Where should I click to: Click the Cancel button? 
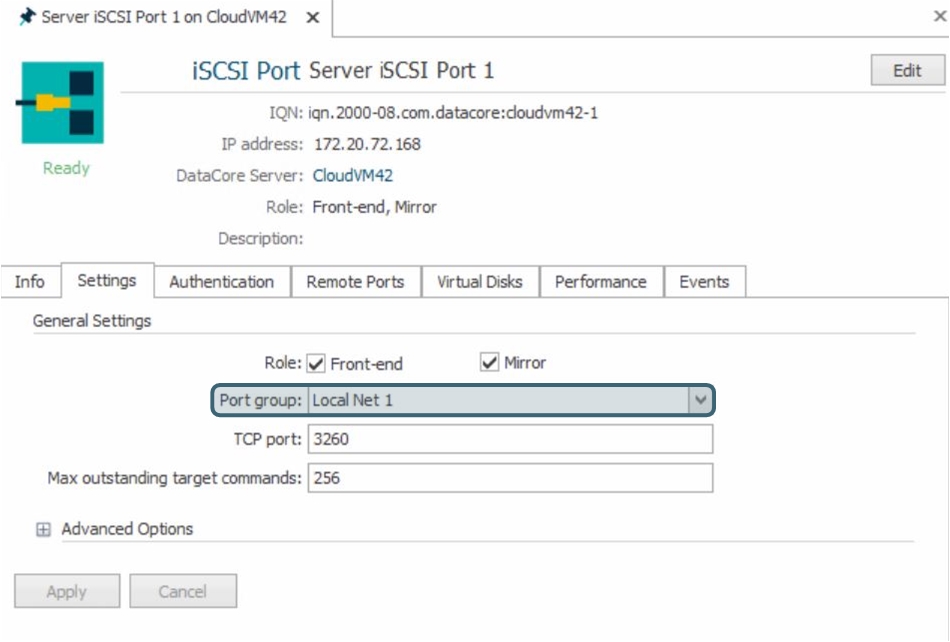(183, 592)
